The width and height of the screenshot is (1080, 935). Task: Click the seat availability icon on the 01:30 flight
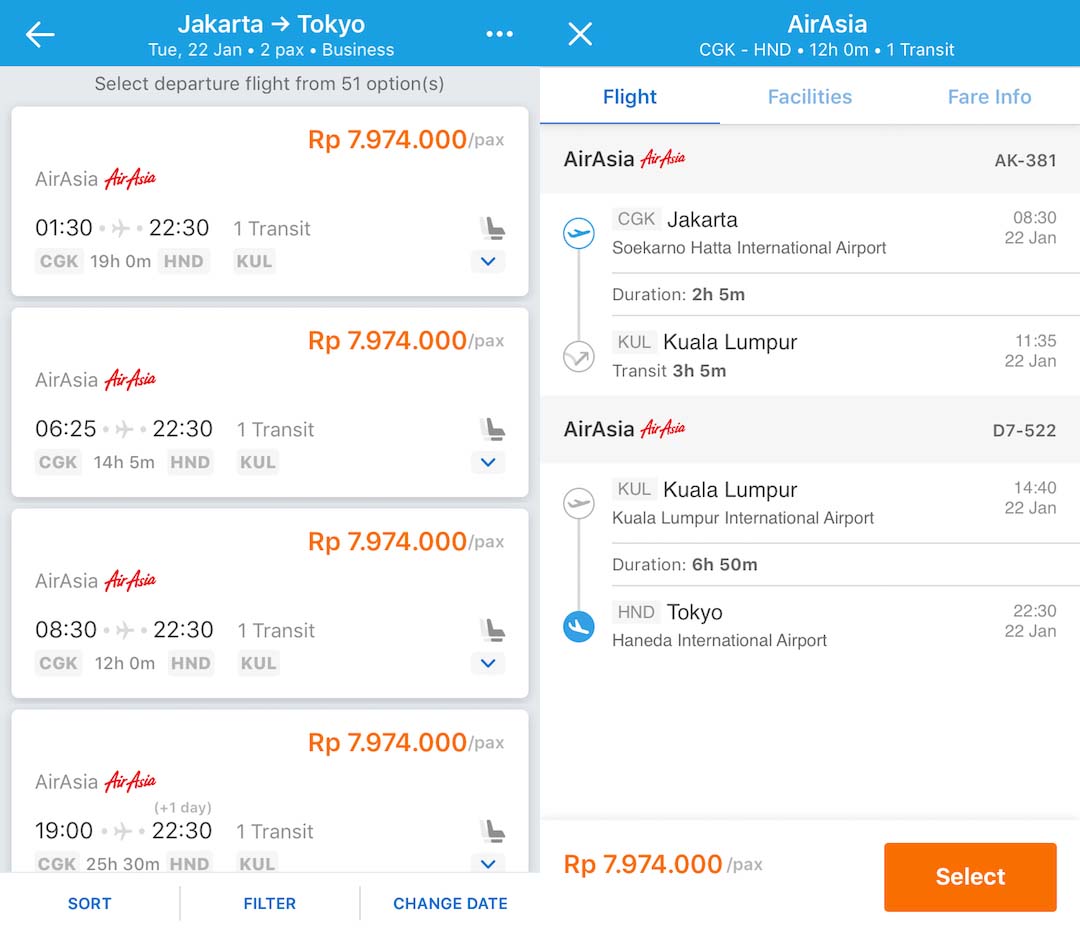tap(491, 226)
